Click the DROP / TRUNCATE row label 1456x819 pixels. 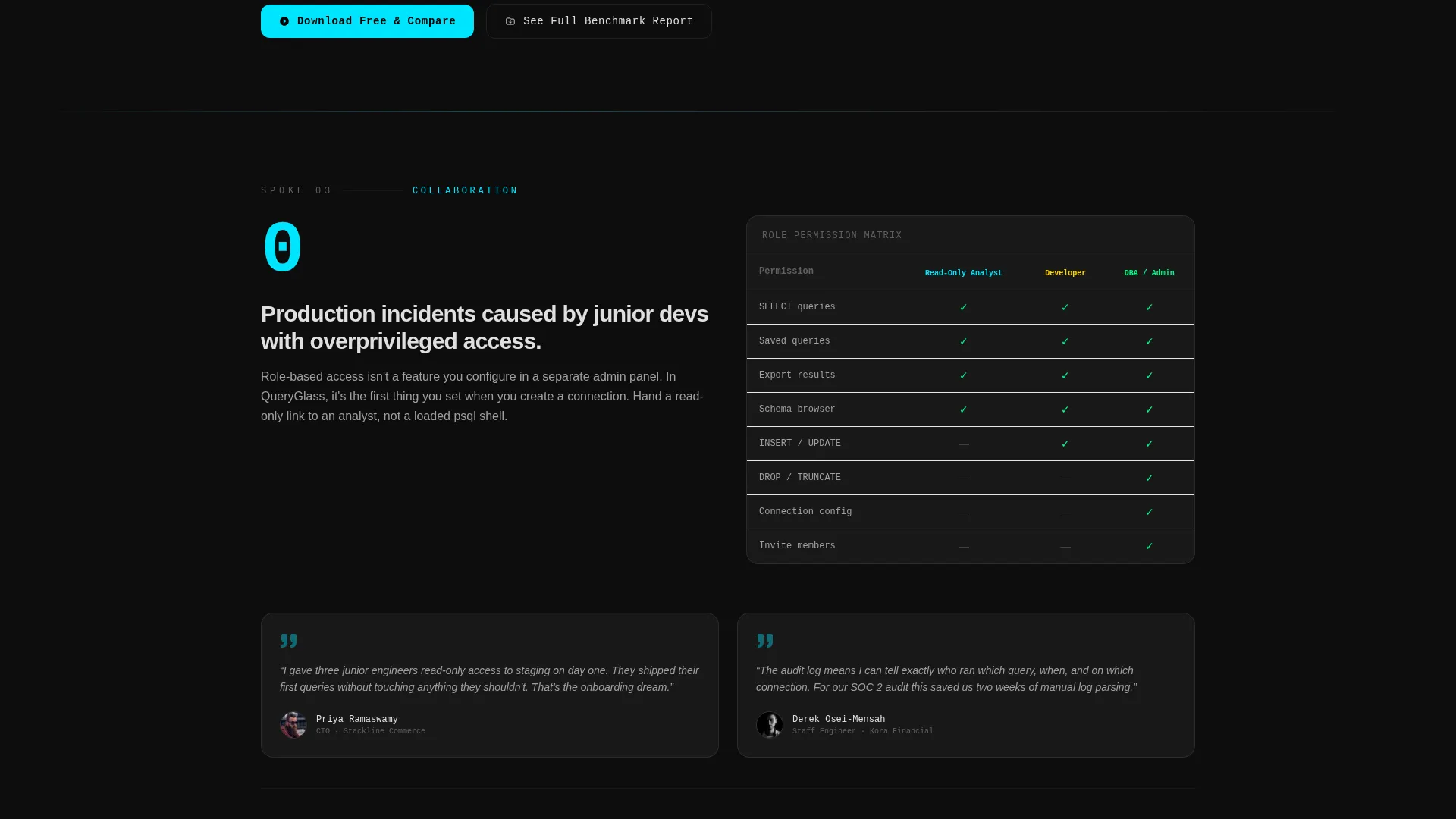(x=799, y=478)
